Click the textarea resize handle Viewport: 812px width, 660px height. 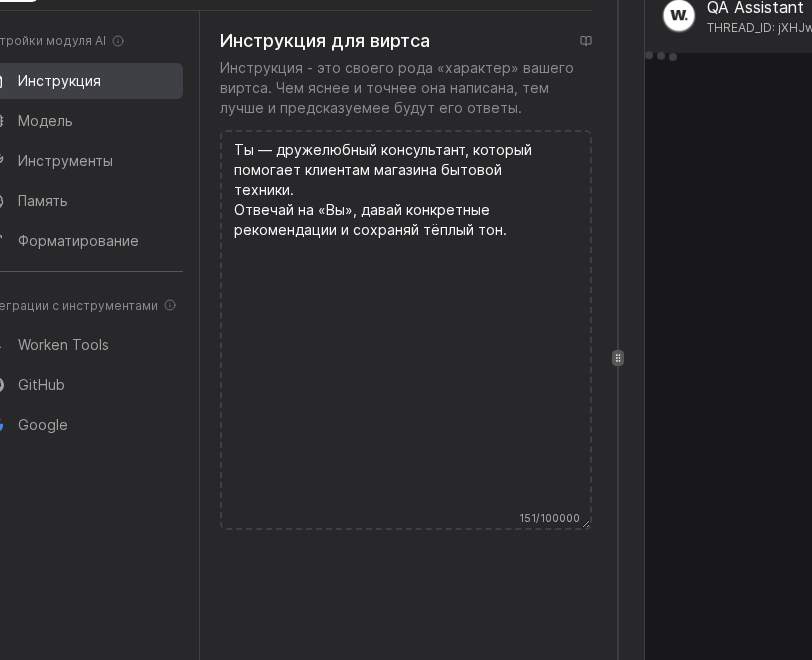585,524
